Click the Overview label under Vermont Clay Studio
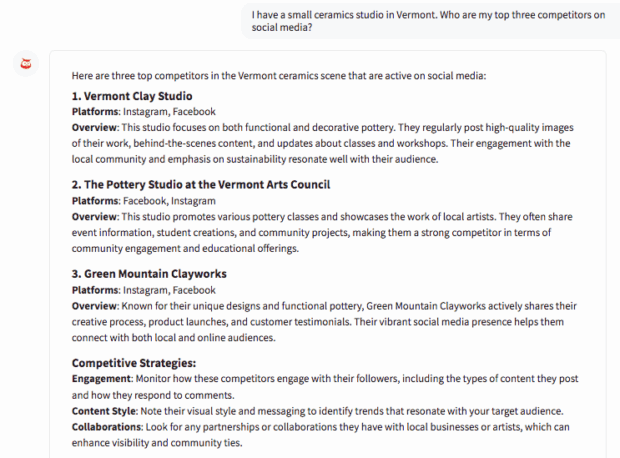The image size is (620, 458). 95,128
